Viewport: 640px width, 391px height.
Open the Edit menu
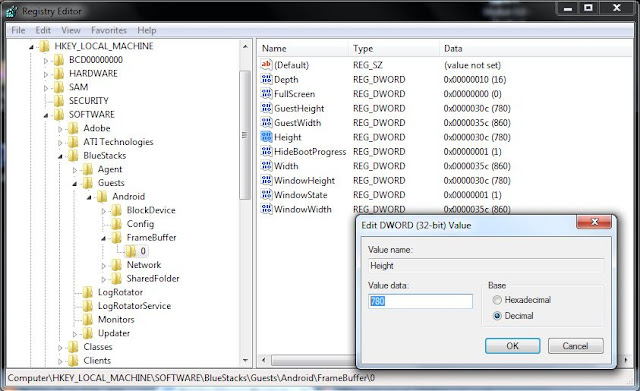pyautogui.click(x=43, y=30)
